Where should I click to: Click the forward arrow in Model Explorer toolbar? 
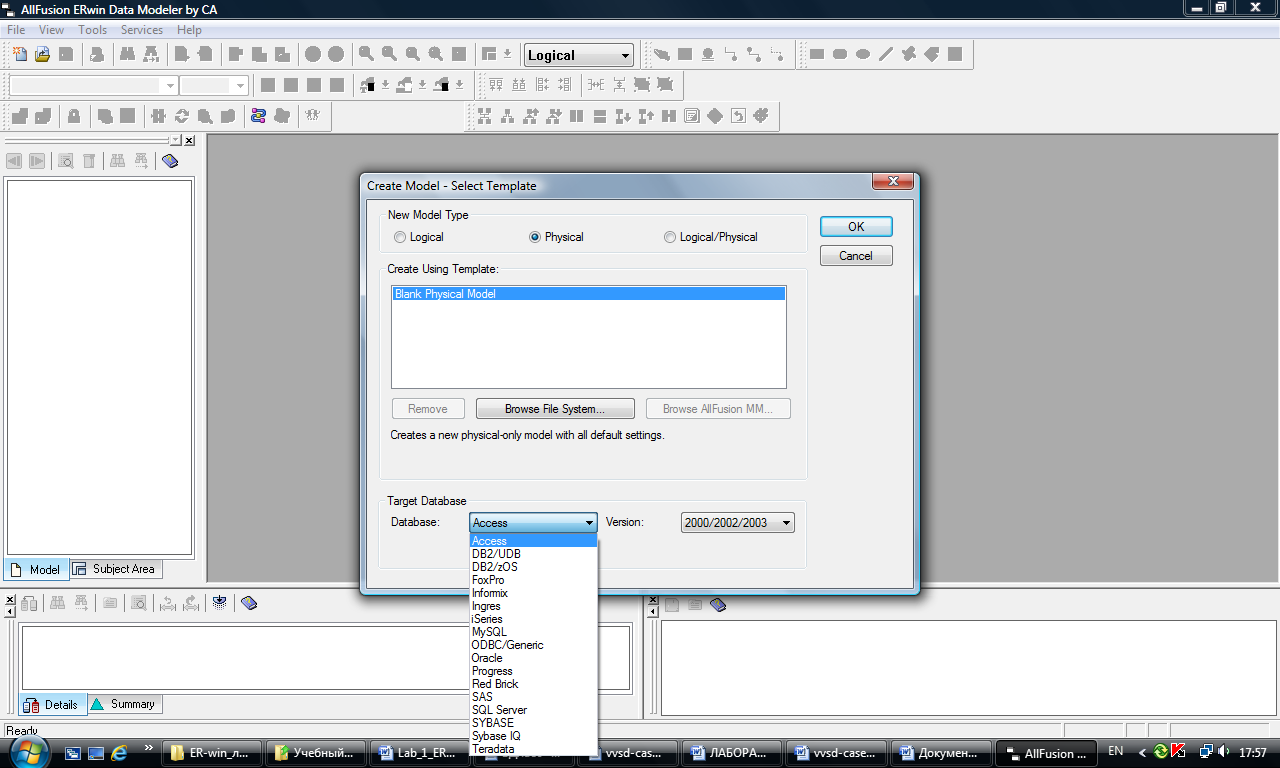37,160
